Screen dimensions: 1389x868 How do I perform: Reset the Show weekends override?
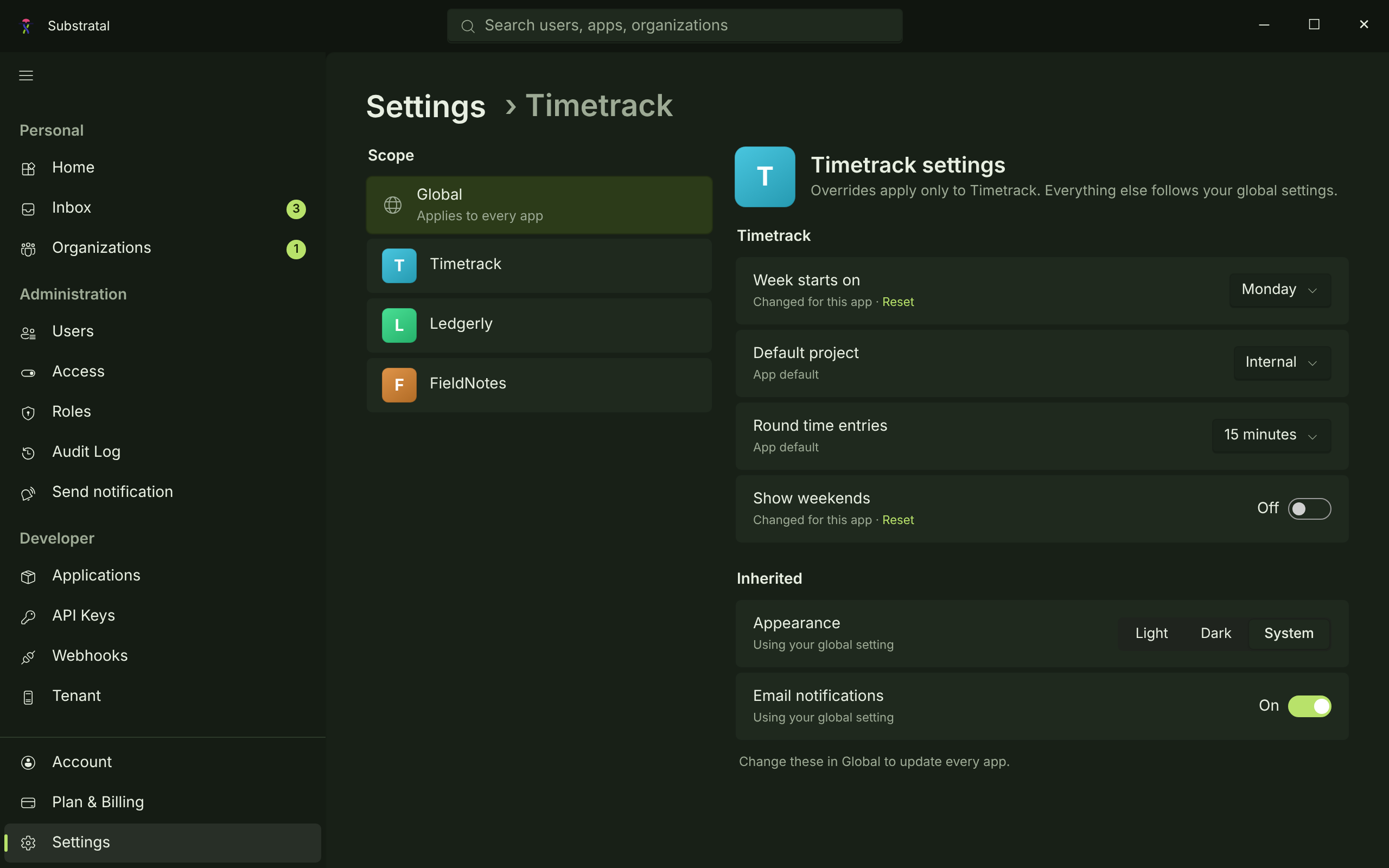point(897,520)
